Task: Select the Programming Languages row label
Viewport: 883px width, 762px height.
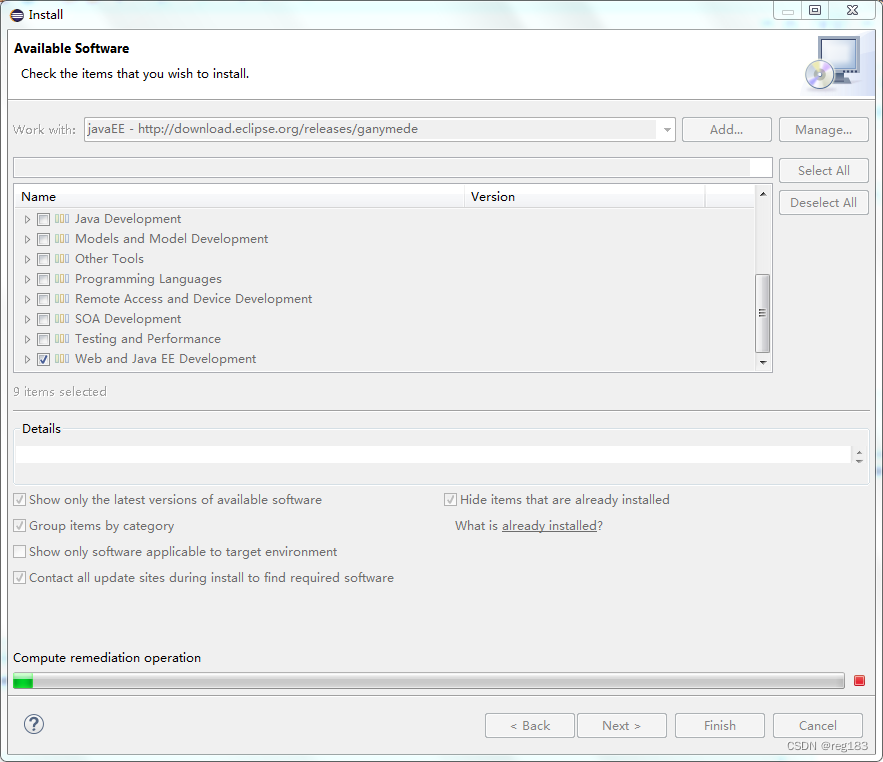Action: 148,279
